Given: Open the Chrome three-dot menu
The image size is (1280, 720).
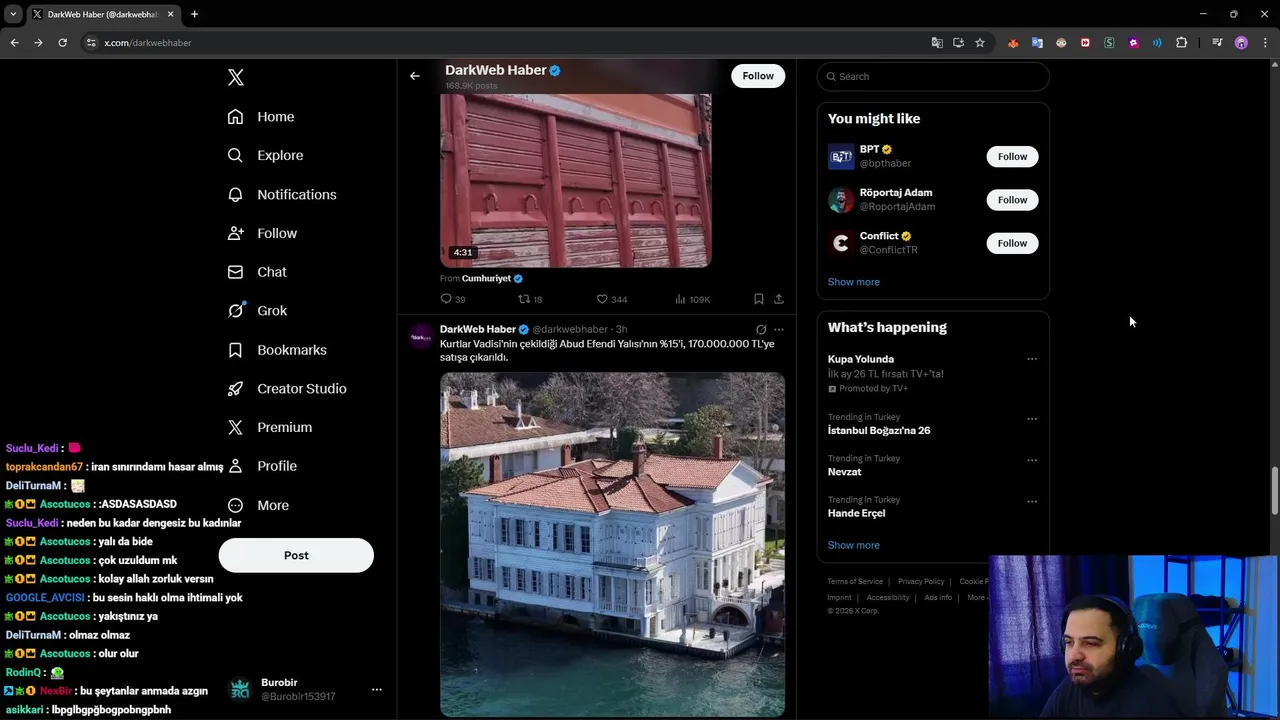Looking at the screenshot, I should click(x=1265, y=43).
